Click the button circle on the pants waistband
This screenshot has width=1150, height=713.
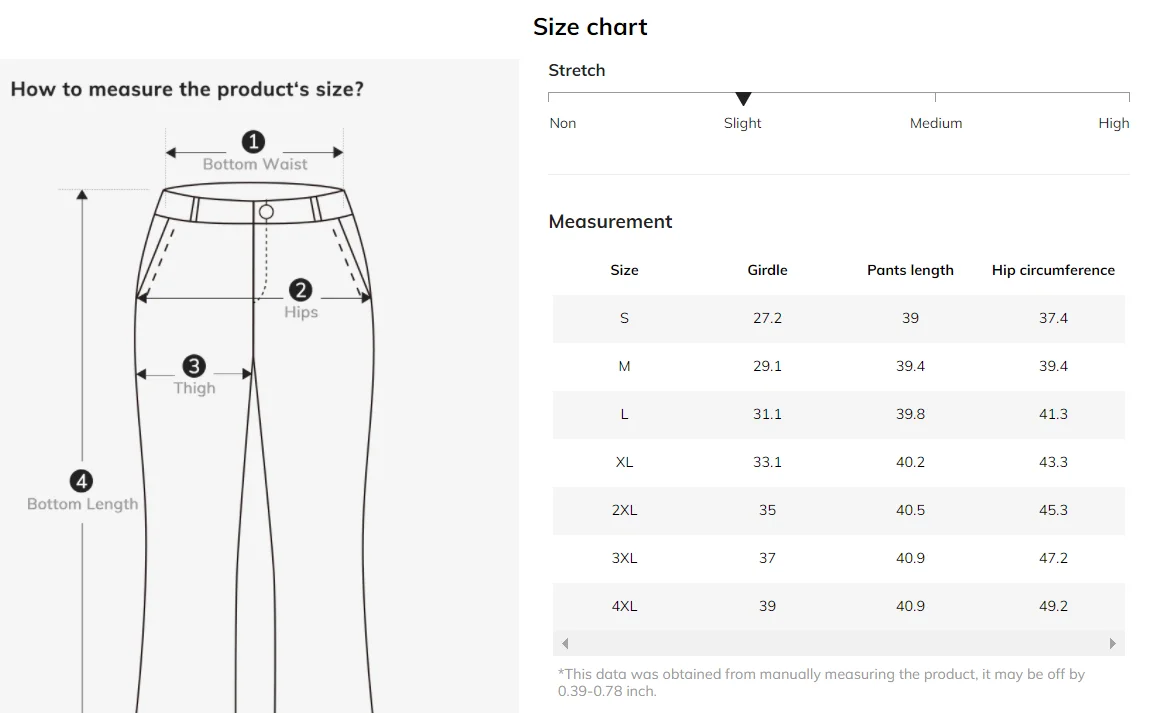[266, 212]
